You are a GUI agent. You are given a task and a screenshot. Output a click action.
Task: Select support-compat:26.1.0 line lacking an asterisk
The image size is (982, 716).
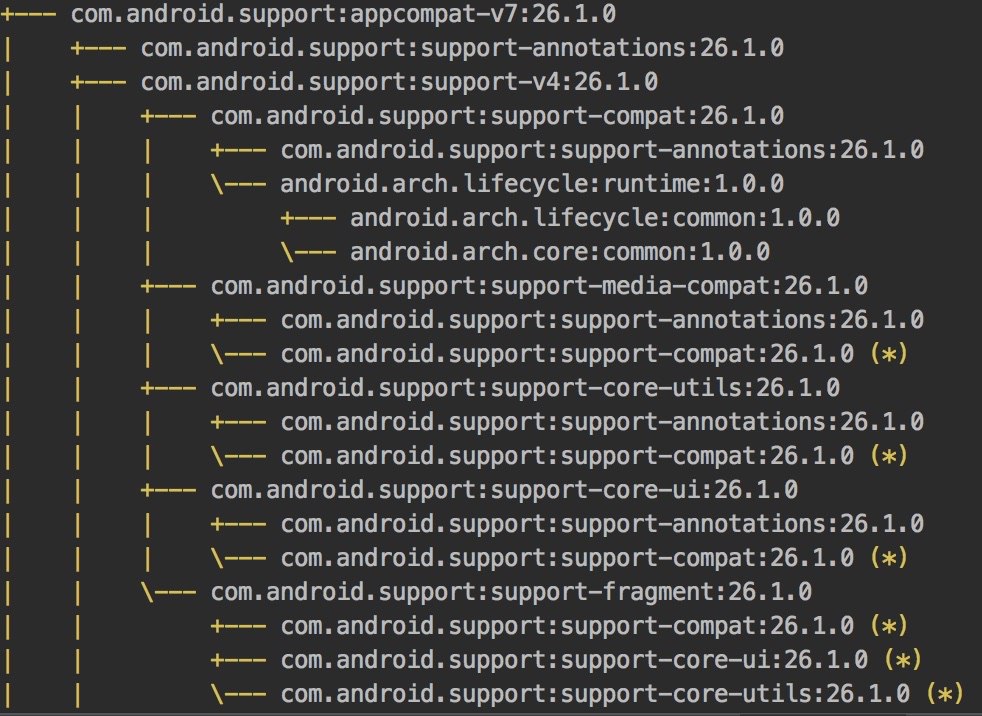[497, 116]
